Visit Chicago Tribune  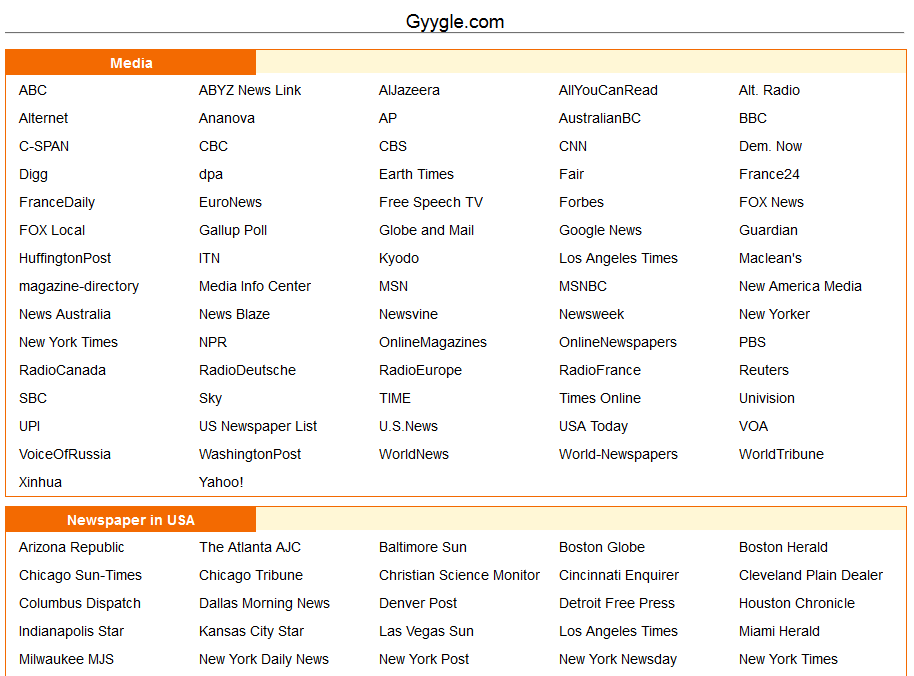point(251,575)
